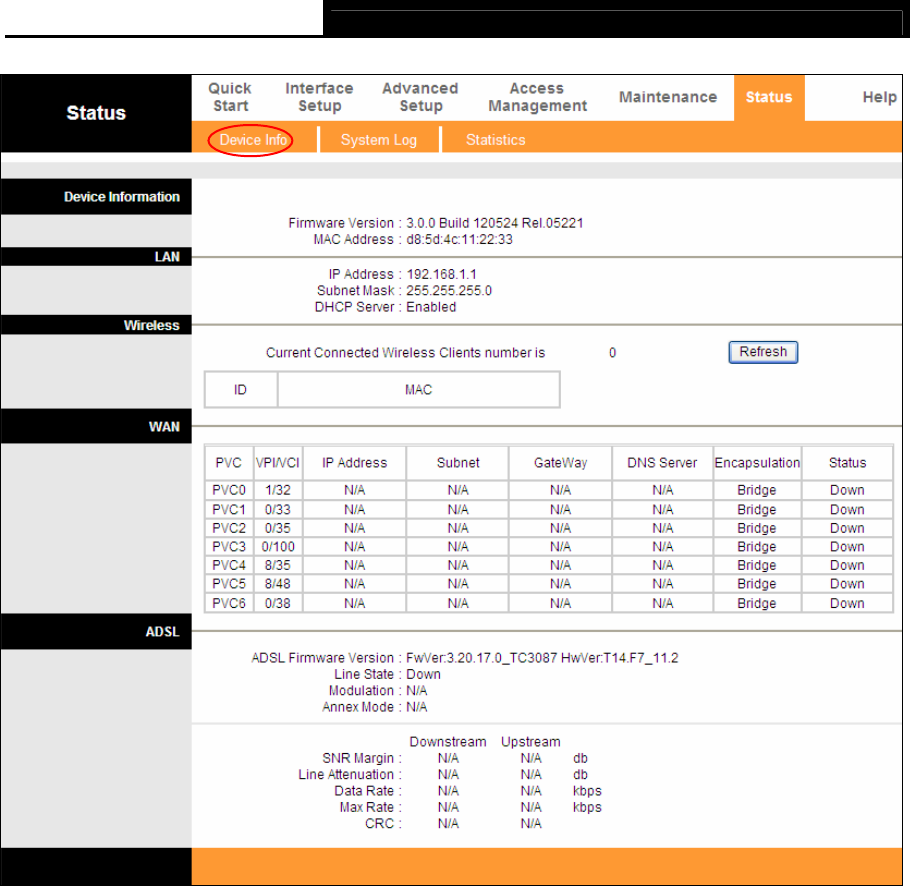Image resolution: width=910 pixels, height=886 pixels.
Task: View the Statistics submenu
Action: pyautogui.click(x=495, y=140)
